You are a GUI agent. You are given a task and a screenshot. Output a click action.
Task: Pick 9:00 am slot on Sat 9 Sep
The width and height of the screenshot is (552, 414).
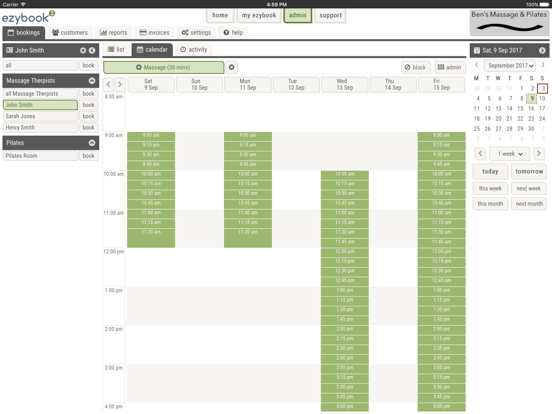(151, 136)
